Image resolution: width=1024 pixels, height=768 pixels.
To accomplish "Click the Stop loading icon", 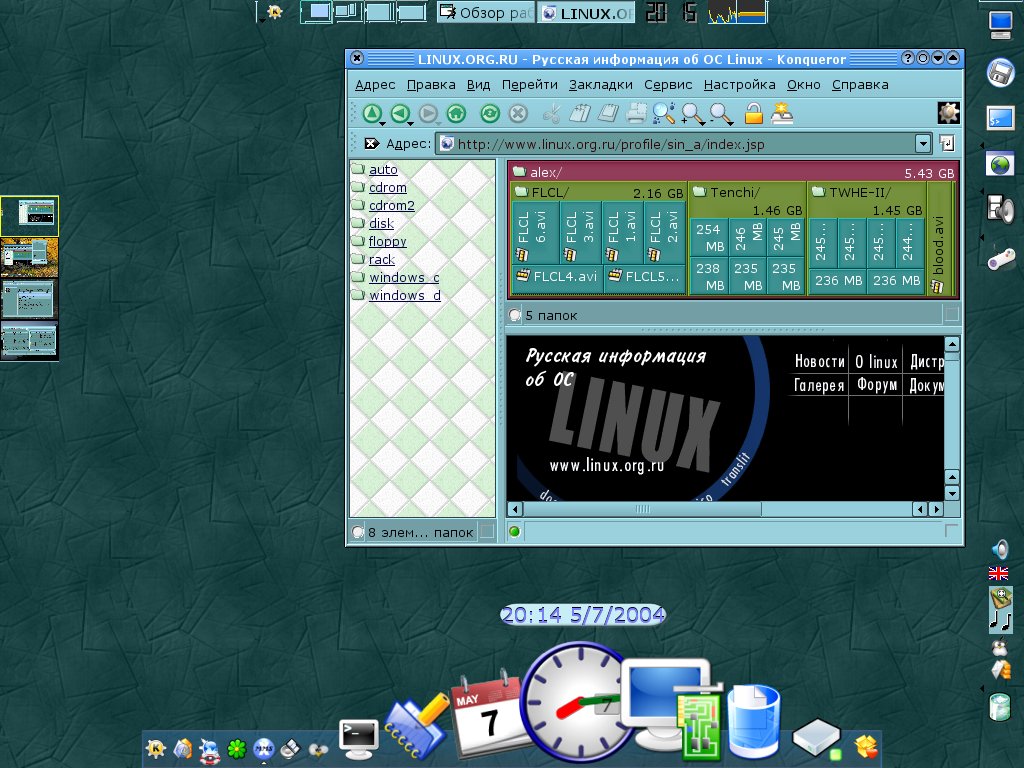I will click(x=518, y=114).
